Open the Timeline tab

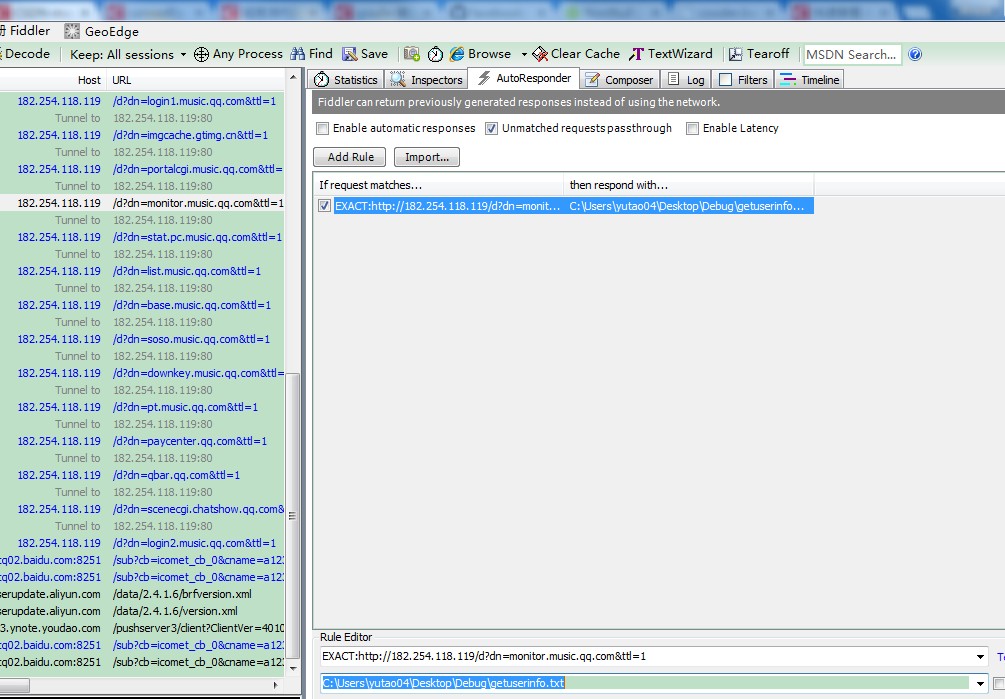pyautogui.click(x=810, y=79)
